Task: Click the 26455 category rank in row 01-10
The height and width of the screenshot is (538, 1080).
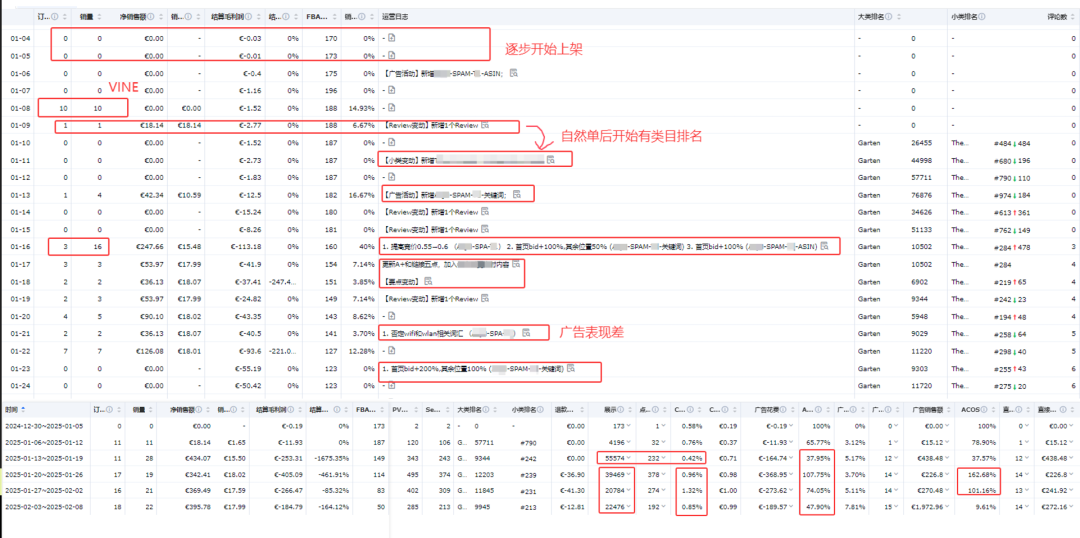Action: pyautogui.click(x=921, y=142)
